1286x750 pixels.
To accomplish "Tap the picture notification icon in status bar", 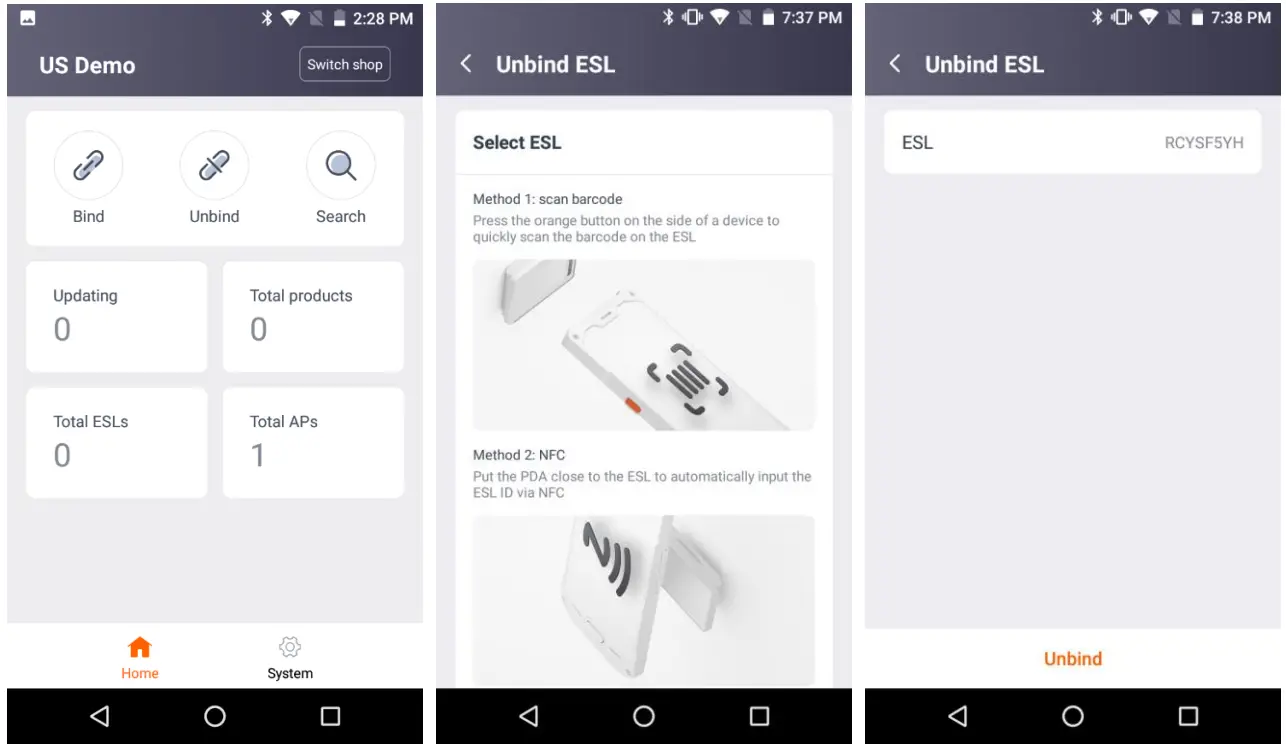I will point(27,18).
